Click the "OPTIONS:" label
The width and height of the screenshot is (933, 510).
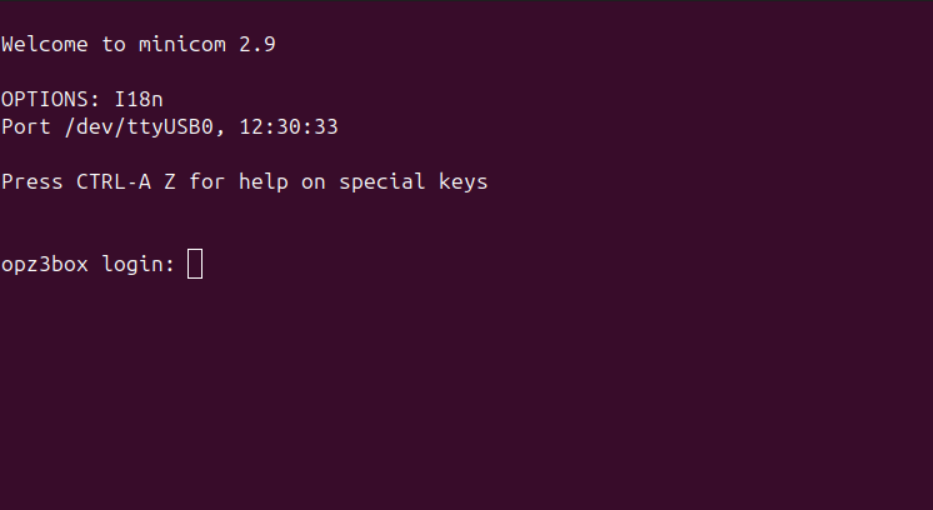pos(51,99)
